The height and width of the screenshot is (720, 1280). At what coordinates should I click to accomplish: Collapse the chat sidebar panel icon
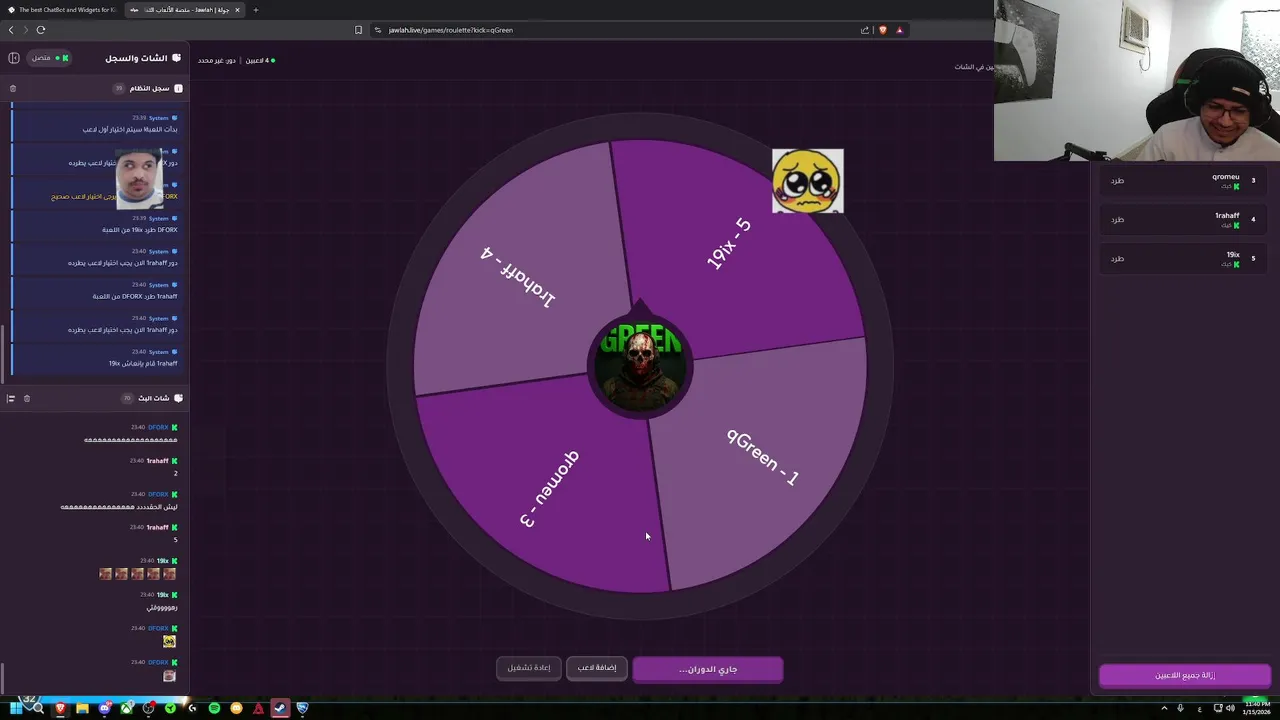(x=14, y=58)
